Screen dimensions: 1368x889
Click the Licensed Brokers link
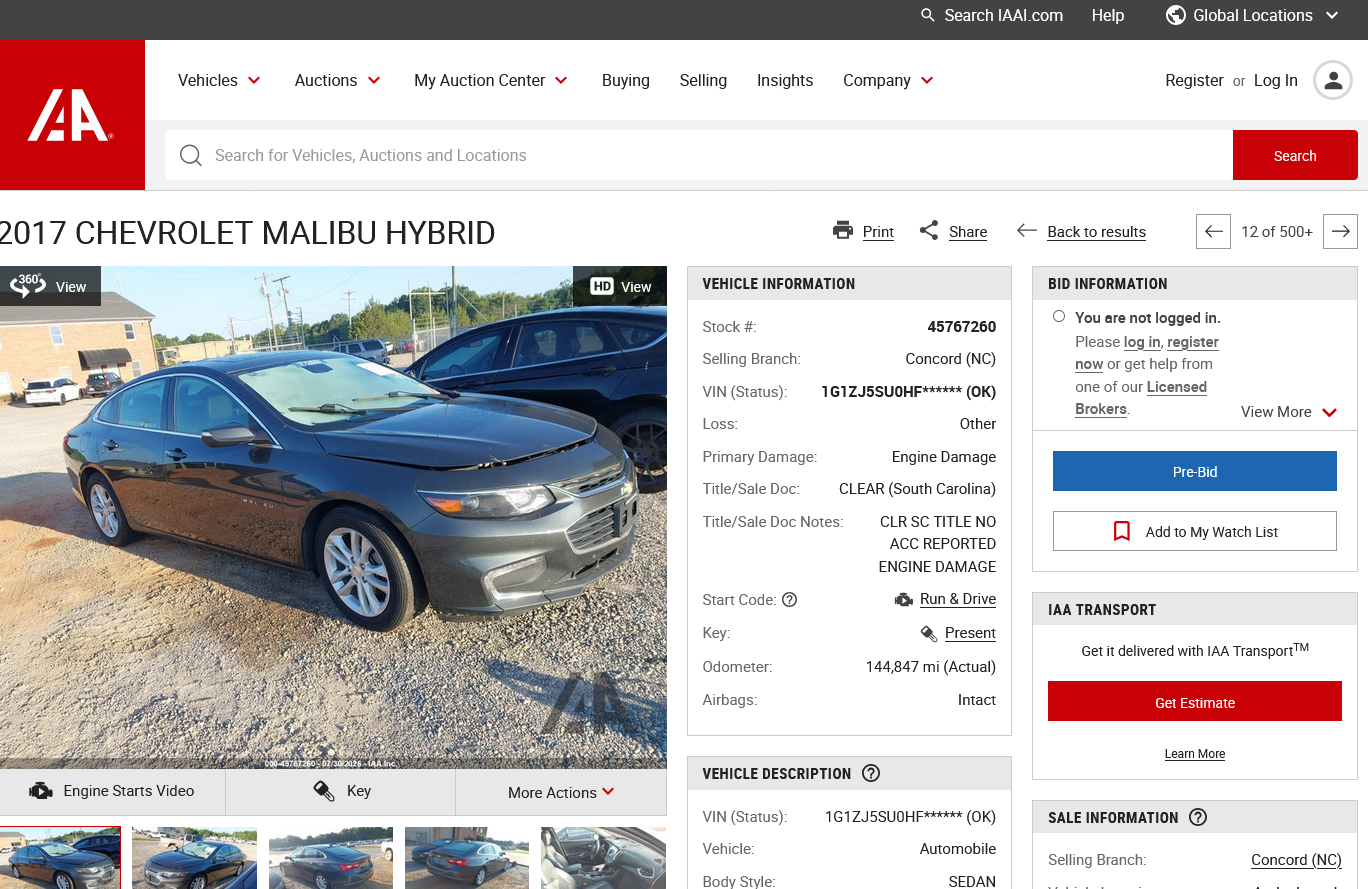point(1141,398)
